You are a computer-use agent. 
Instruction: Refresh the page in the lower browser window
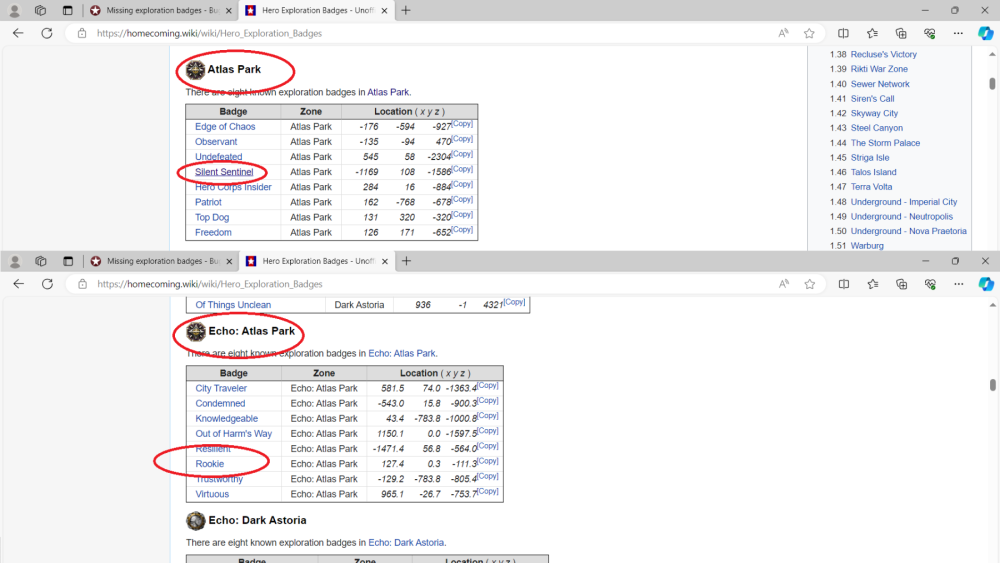(x=46, y=284)
